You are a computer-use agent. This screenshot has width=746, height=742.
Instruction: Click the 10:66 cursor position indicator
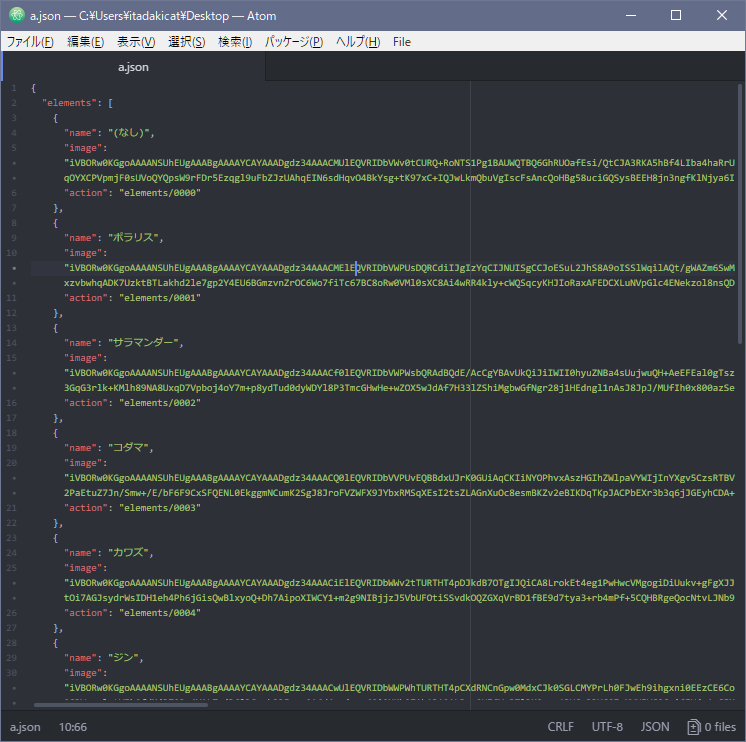73,727
